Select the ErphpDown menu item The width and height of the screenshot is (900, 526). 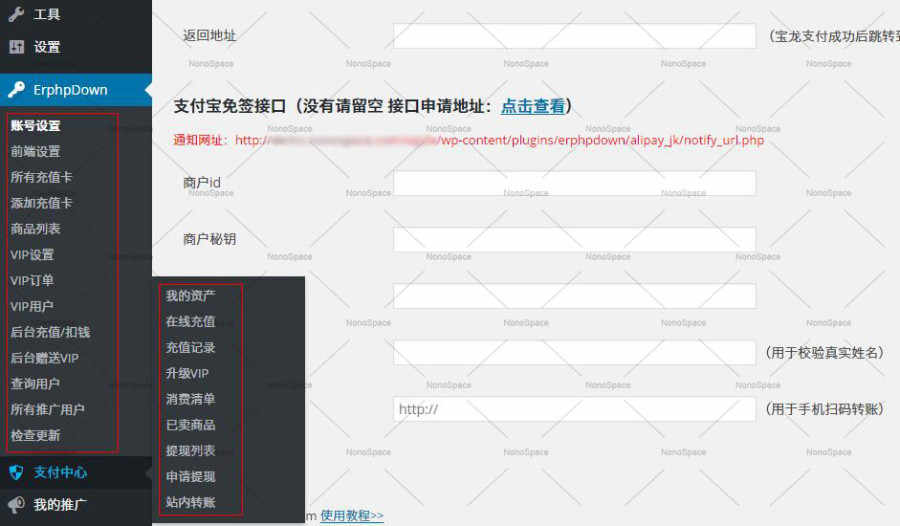(76, 90)
